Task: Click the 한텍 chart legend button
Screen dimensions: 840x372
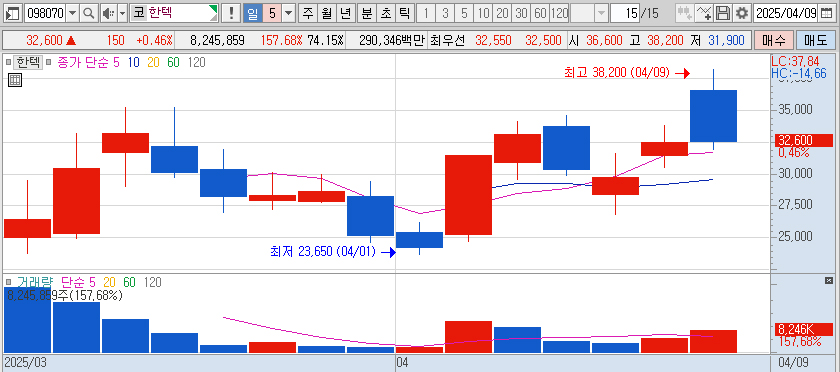Action: [28, 62]
